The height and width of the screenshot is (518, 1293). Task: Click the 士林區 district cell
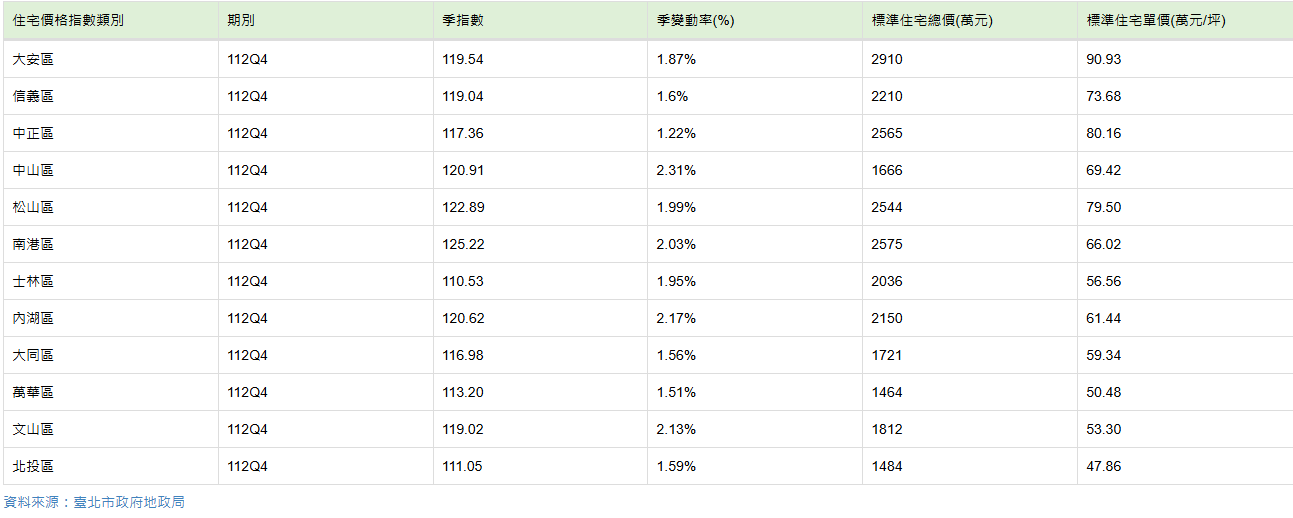click(33, 281)
